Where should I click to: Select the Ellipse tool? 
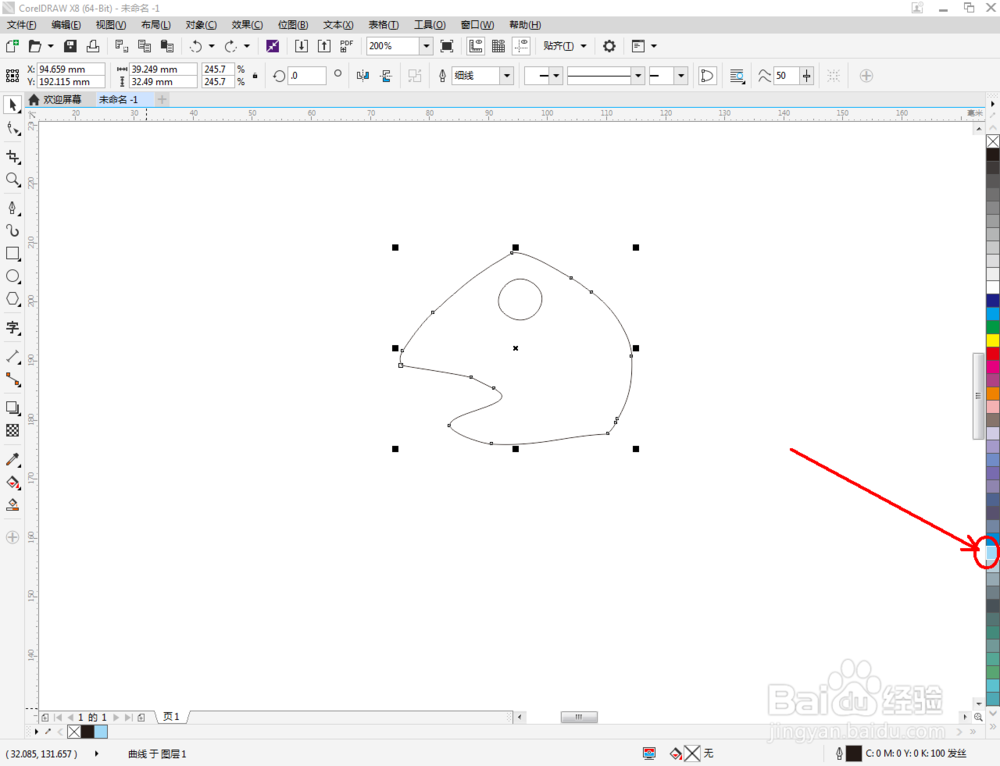12,276
